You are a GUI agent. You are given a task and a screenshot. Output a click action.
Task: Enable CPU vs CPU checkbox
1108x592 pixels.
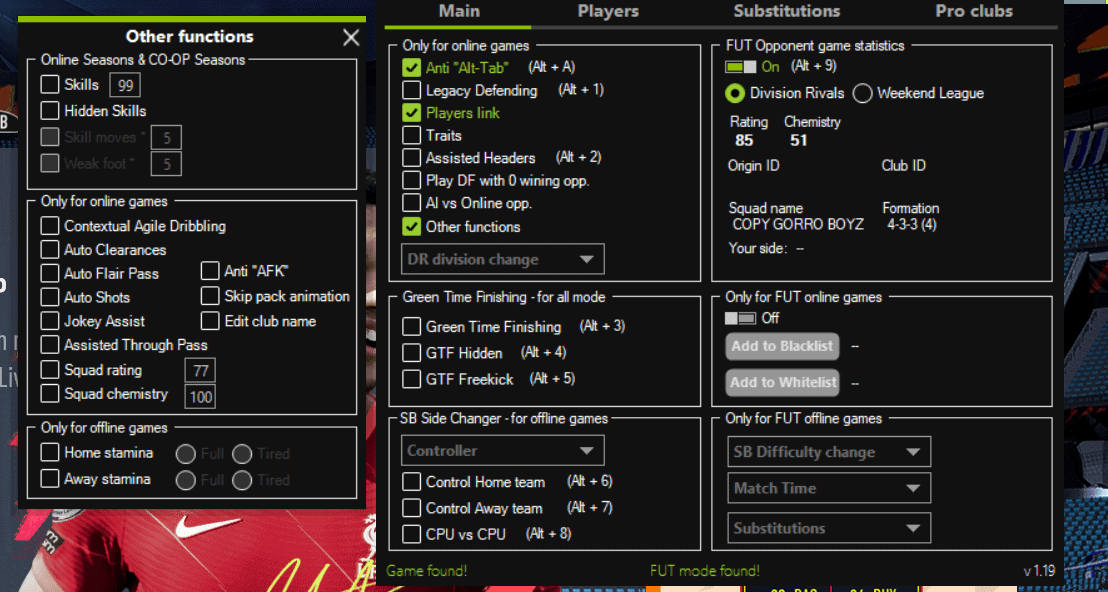click(411, 534)
